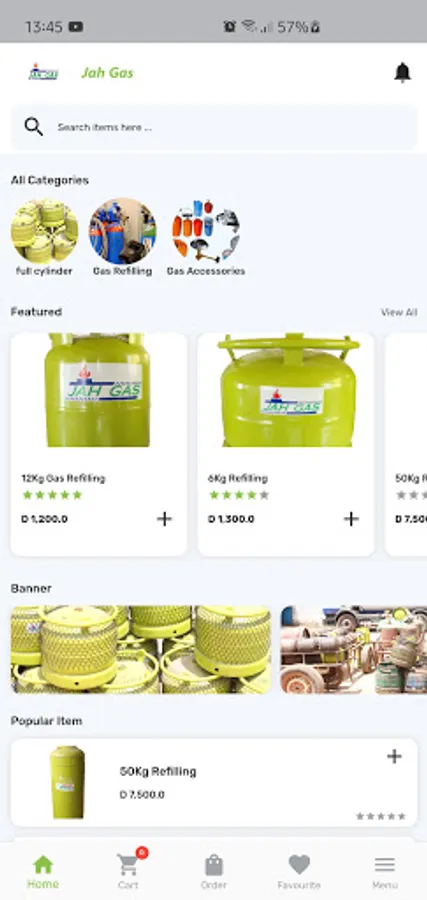
Task: Open the Cart tab
Action: [128, 869]
